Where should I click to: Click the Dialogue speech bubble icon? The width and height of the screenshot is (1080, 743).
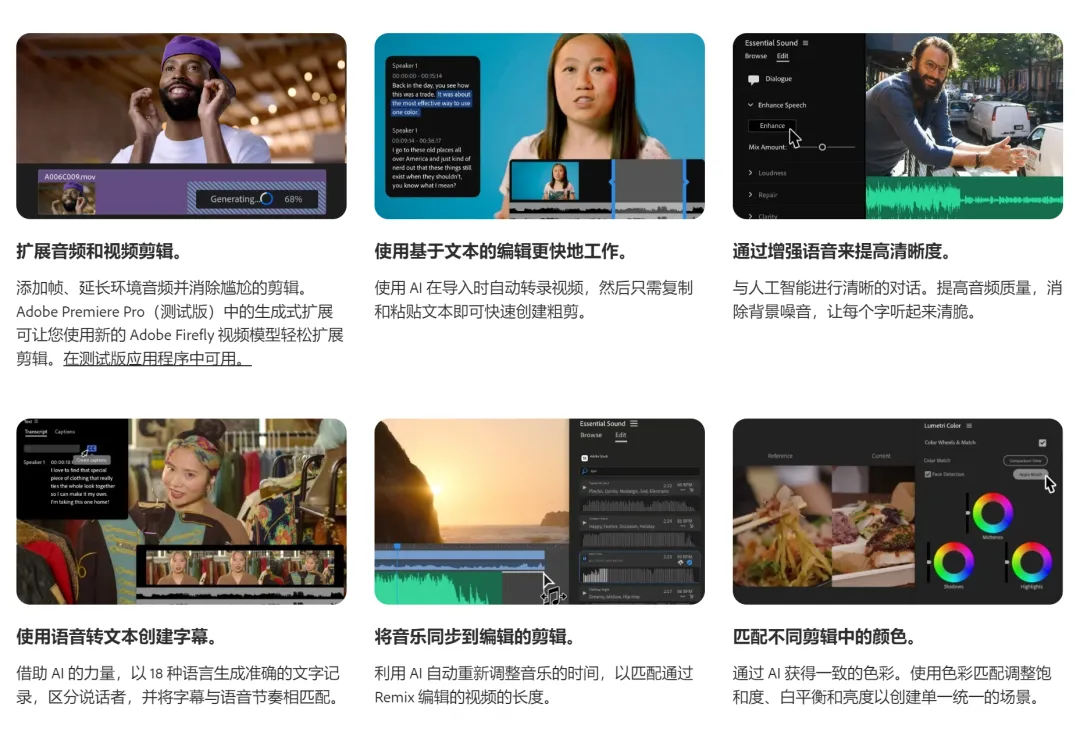[x=754, y=79]
